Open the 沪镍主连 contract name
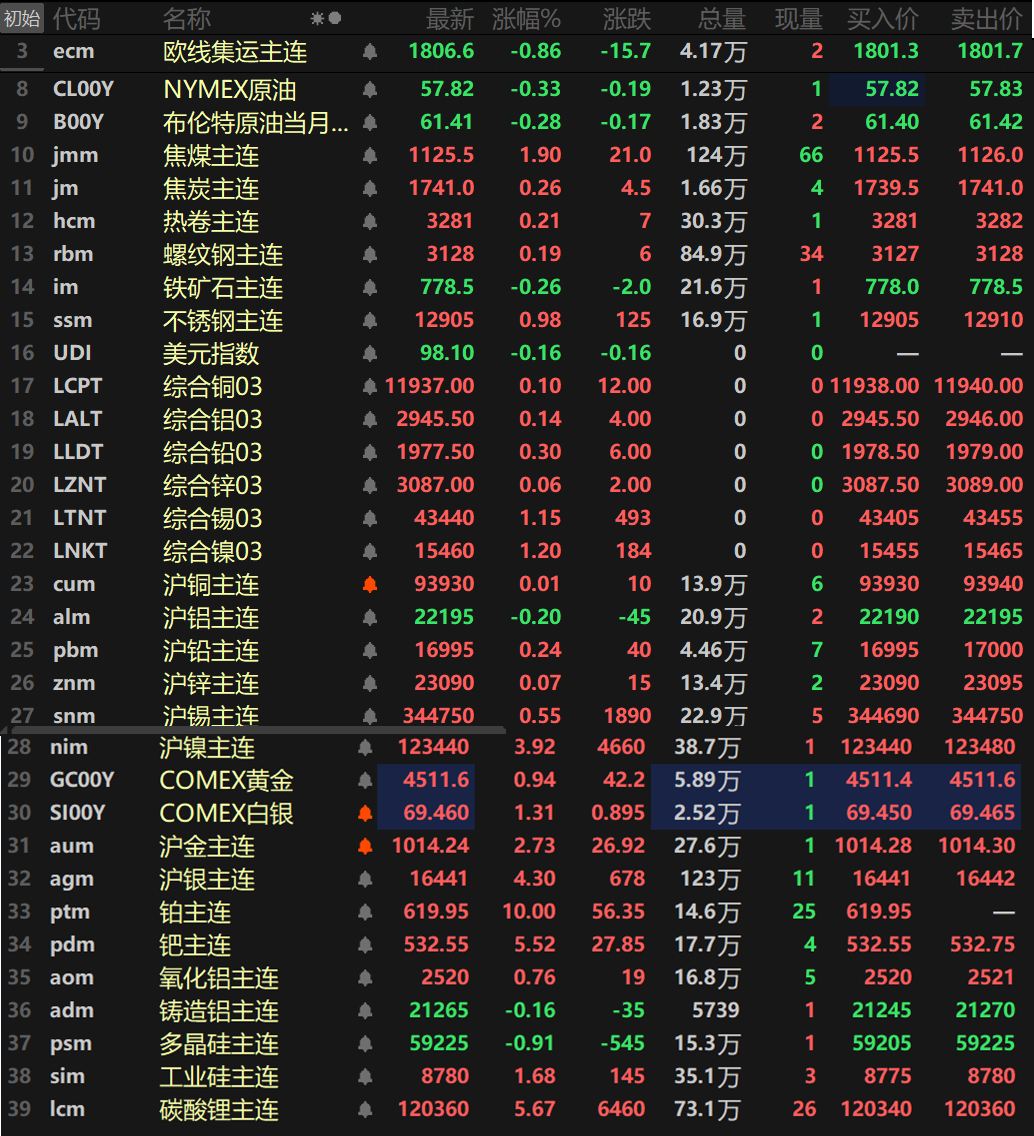 tap(207, 748)
